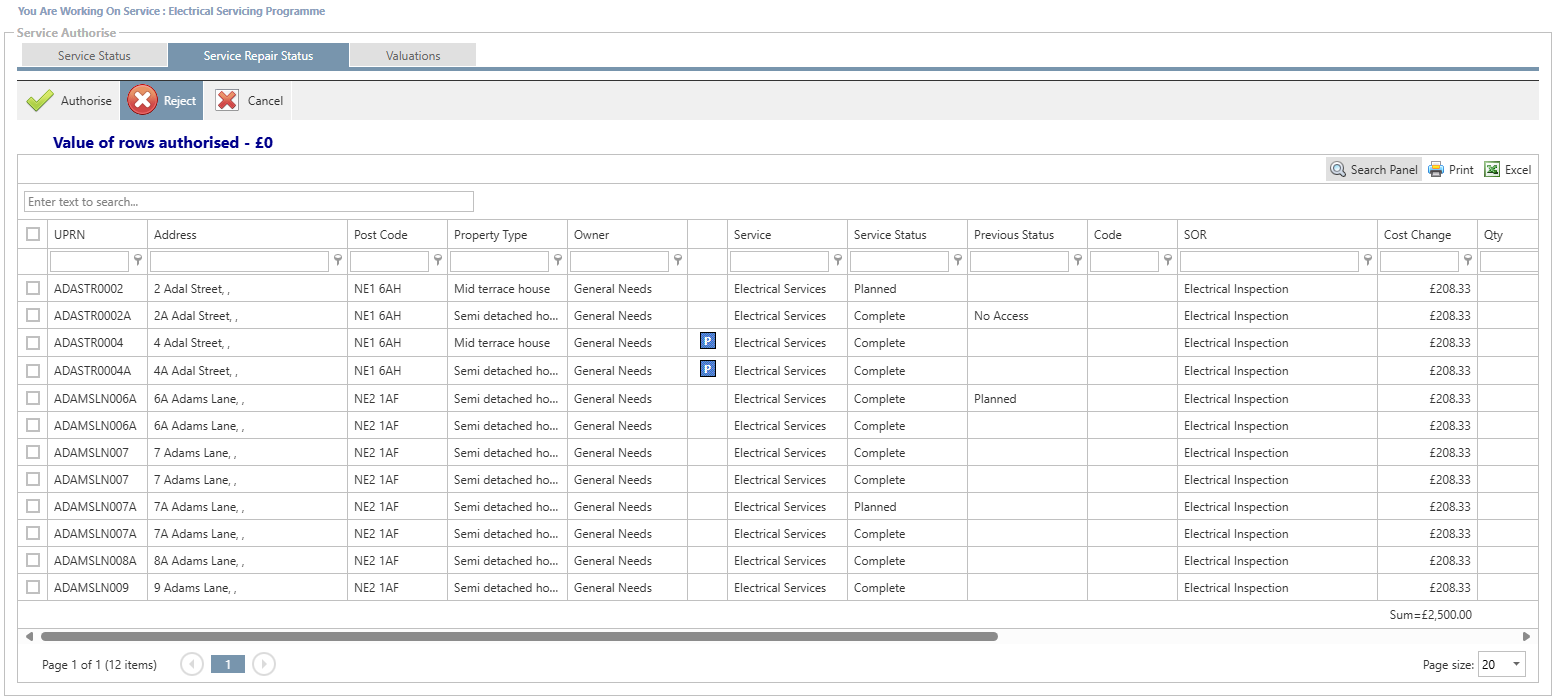1557x699 pixels.
Task: Tick checkbox for ADAMSLN009 row
Action: pyautogui.click(x=33, y=587)
